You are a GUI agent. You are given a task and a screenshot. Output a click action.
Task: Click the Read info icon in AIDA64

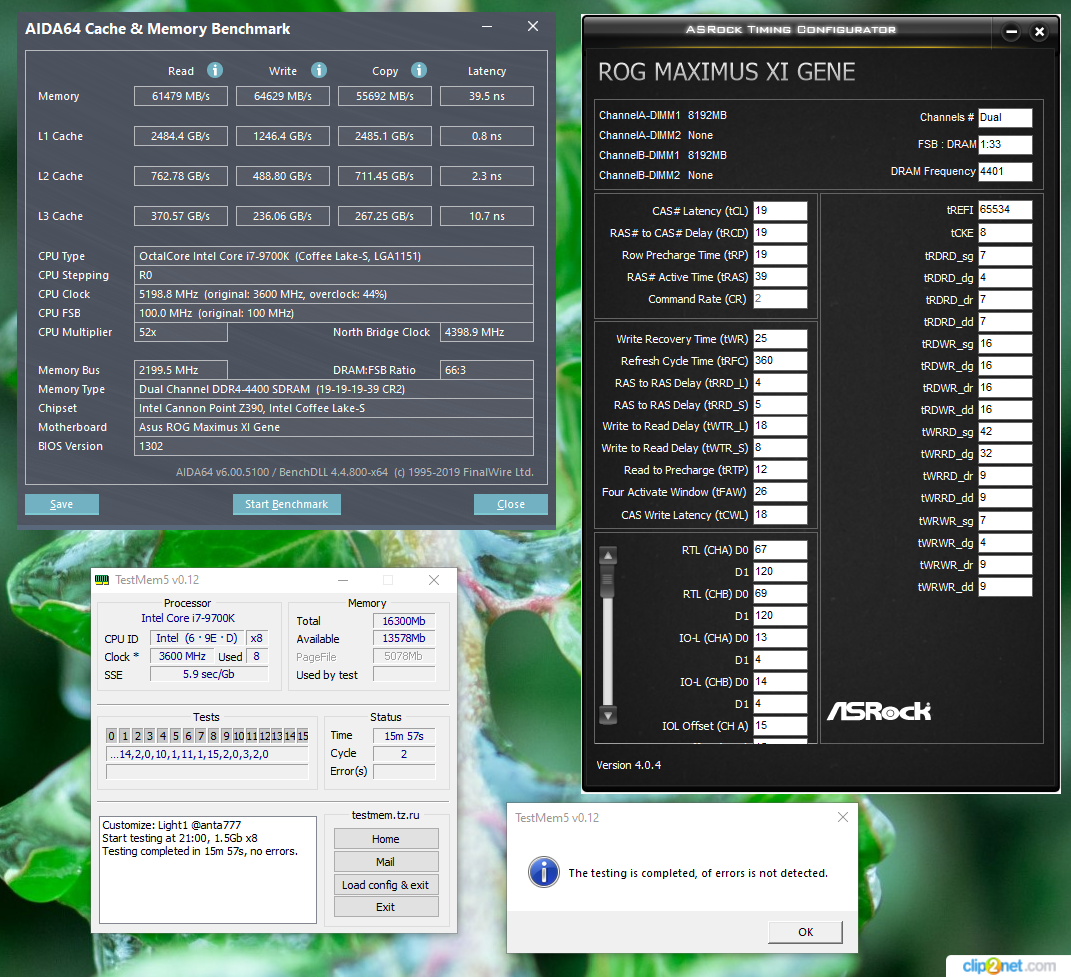214,70
